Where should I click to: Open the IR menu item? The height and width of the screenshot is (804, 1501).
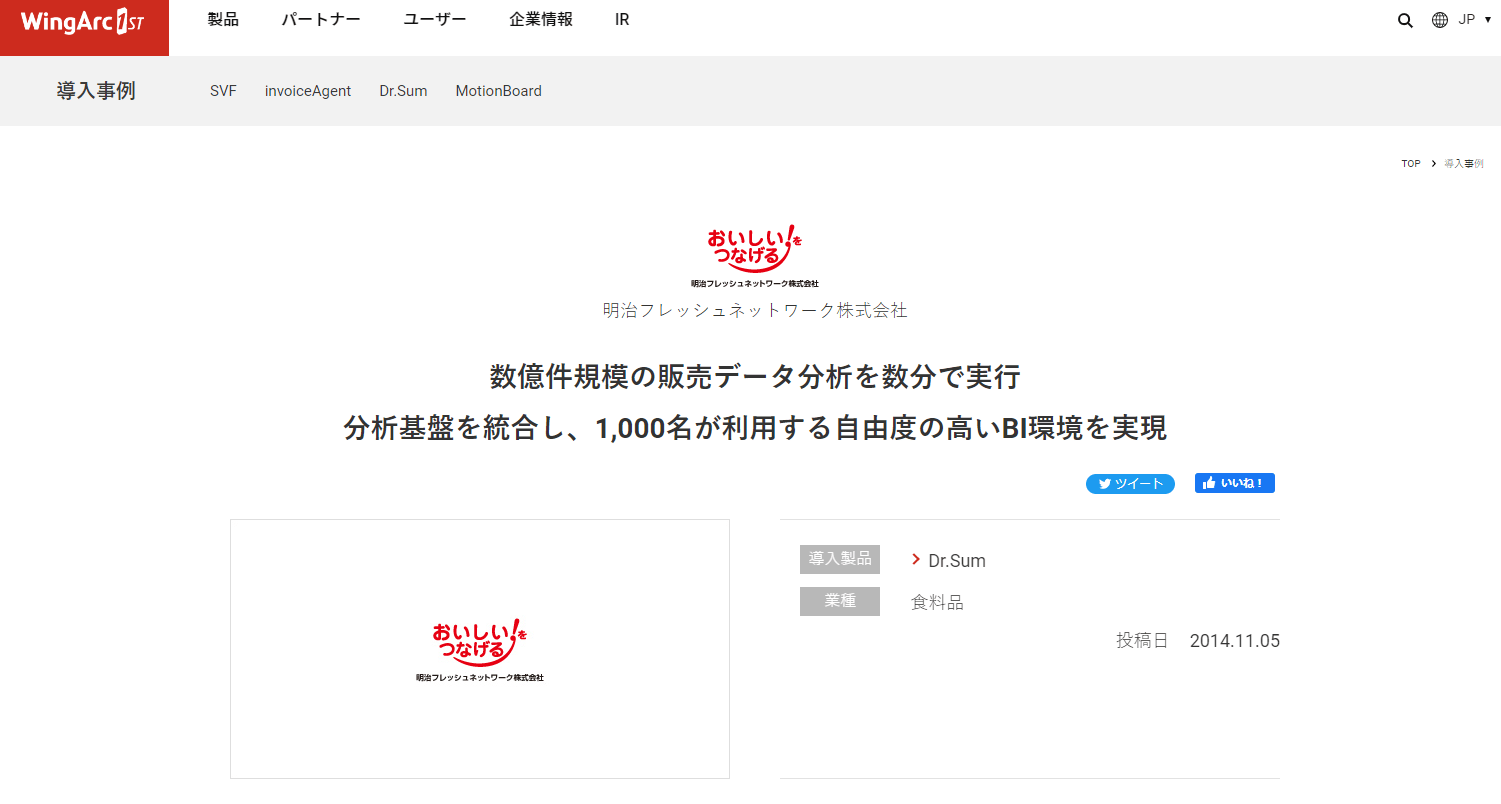[x=622, y=20]
